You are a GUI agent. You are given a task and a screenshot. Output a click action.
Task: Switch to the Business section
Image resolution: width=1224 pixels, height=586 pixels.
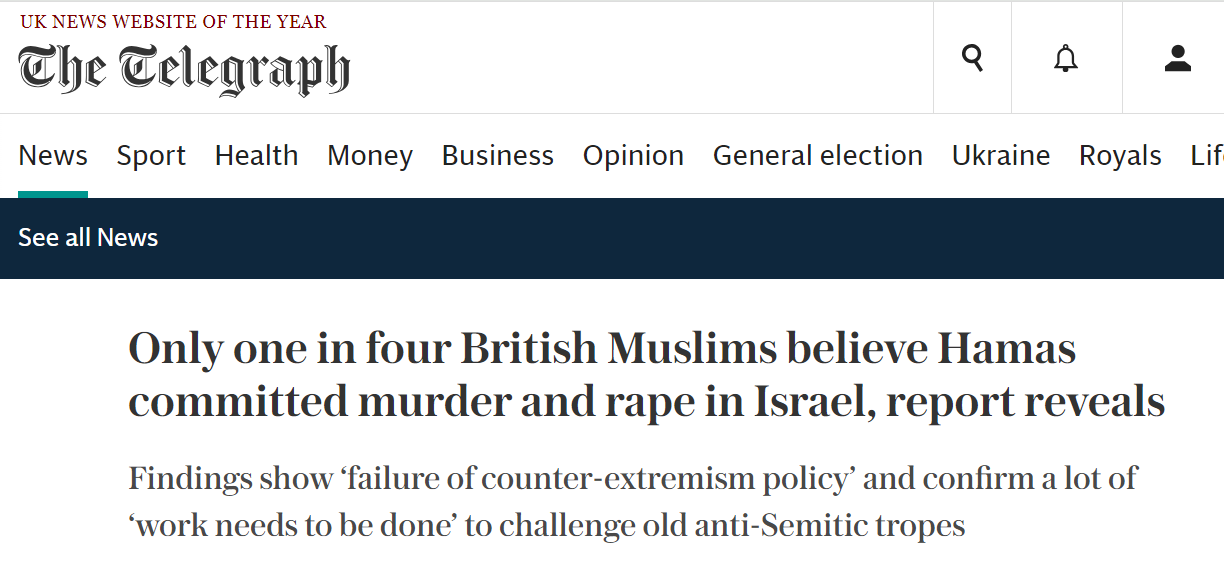coord(498,156)
